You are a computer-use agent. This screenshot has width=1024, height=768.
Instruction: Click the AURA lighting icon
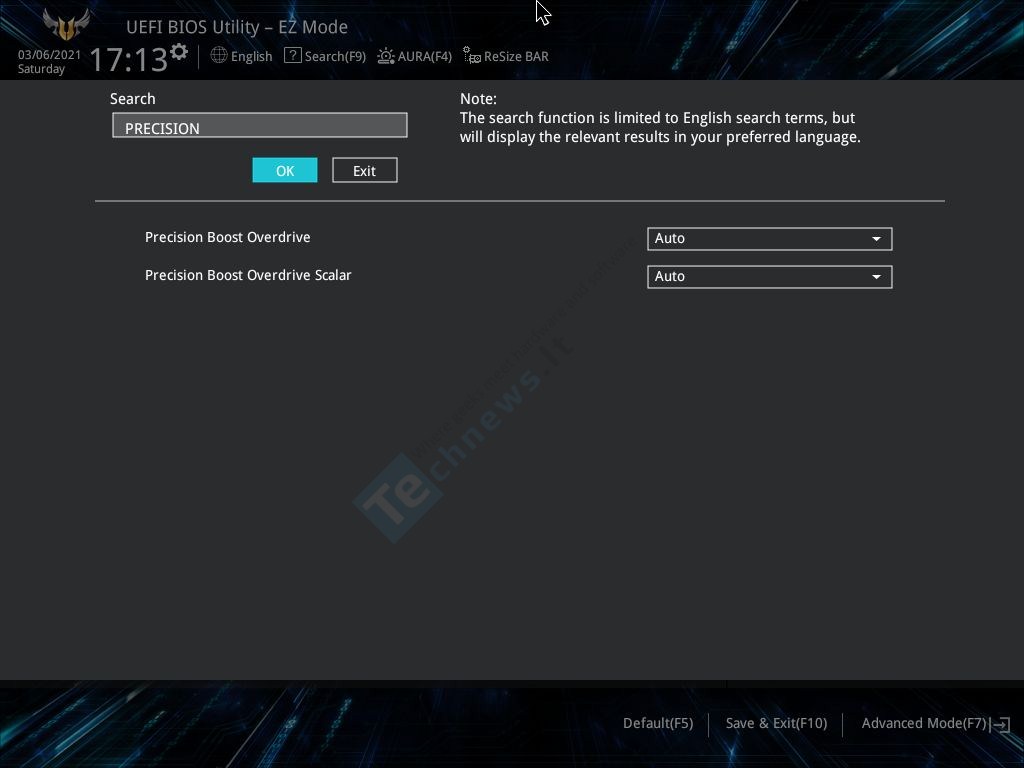386,56
